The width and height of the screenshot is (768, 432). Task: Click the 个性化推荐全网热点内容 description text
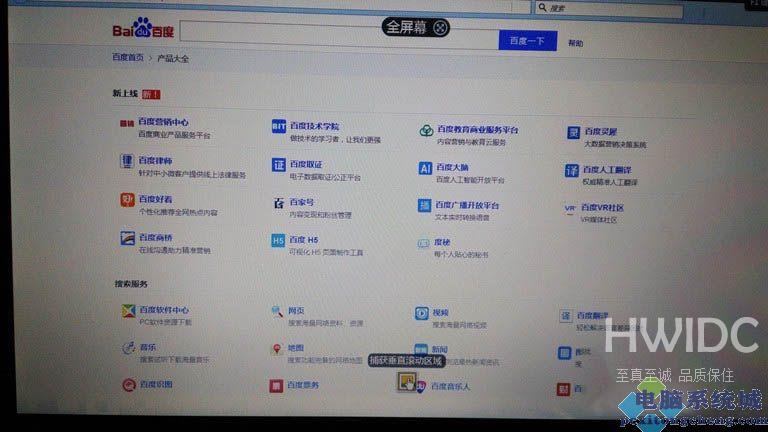pos(178,212)
